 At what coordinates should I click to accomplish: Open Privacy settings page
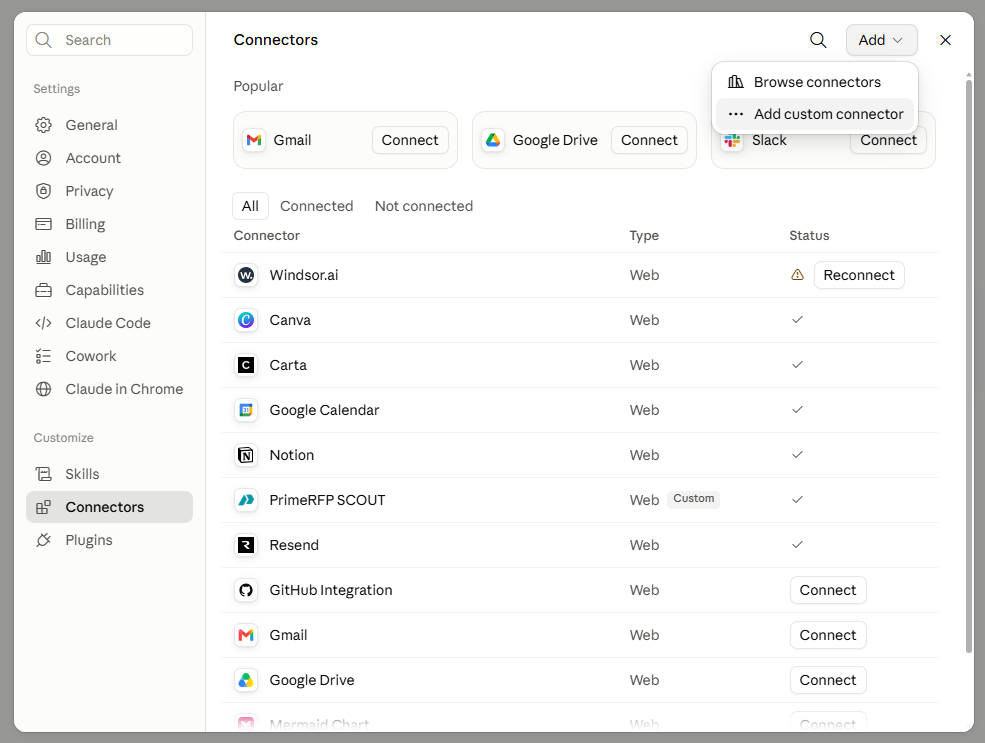click(x=109, y=191)
